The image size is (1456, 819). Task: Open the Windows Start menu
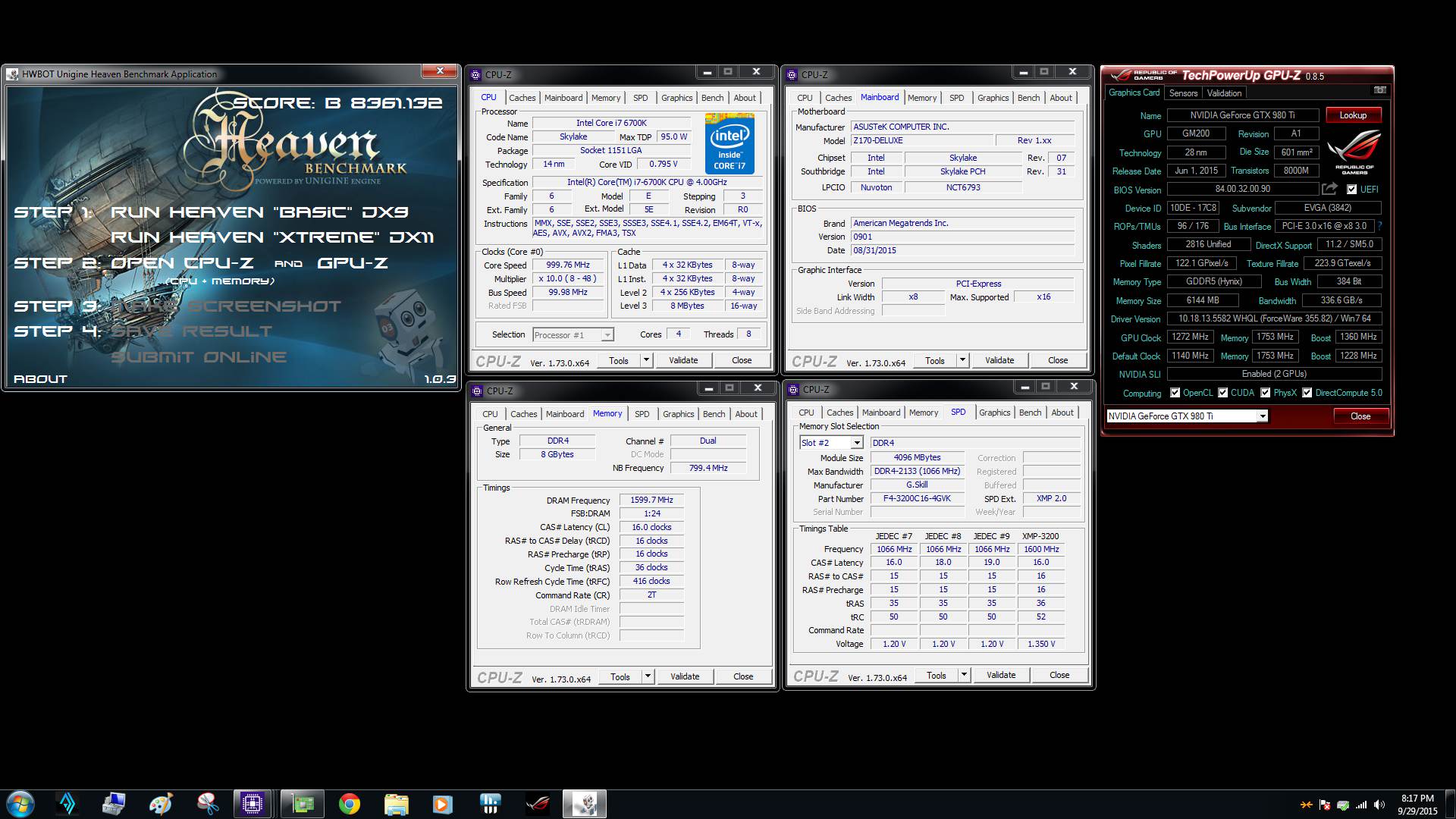pyautogui.click(x=20, y=803)
